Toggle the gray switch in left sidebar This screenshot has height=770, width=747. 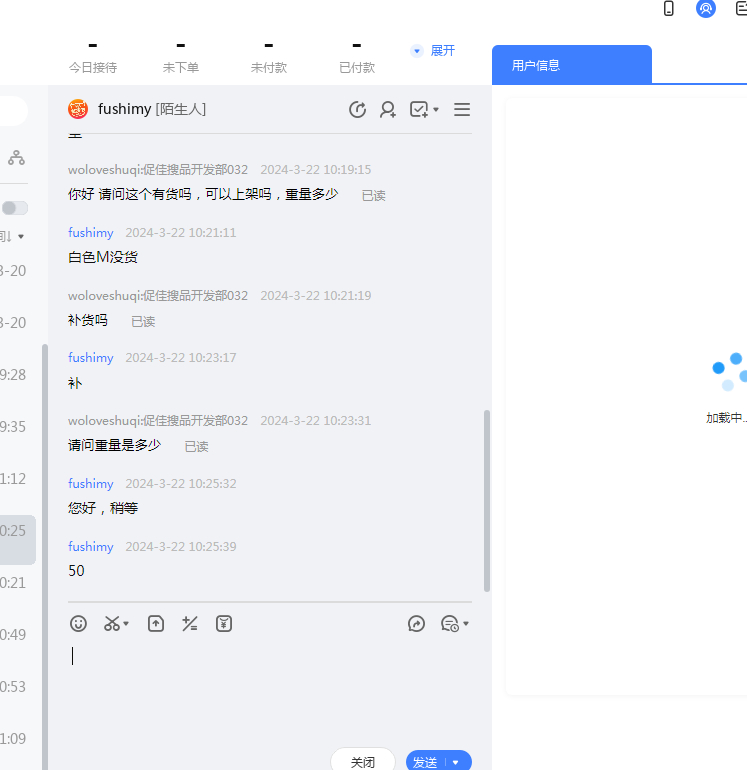point(15,208)
